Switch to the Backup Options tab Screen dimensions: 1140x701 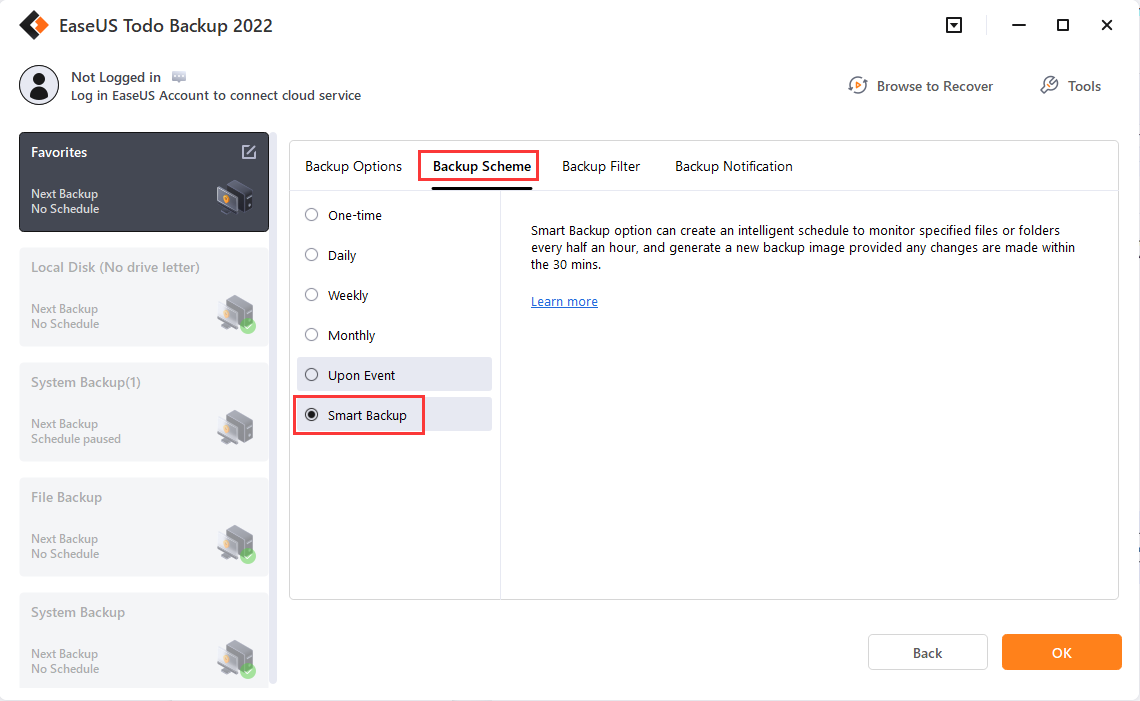point(353,167)
